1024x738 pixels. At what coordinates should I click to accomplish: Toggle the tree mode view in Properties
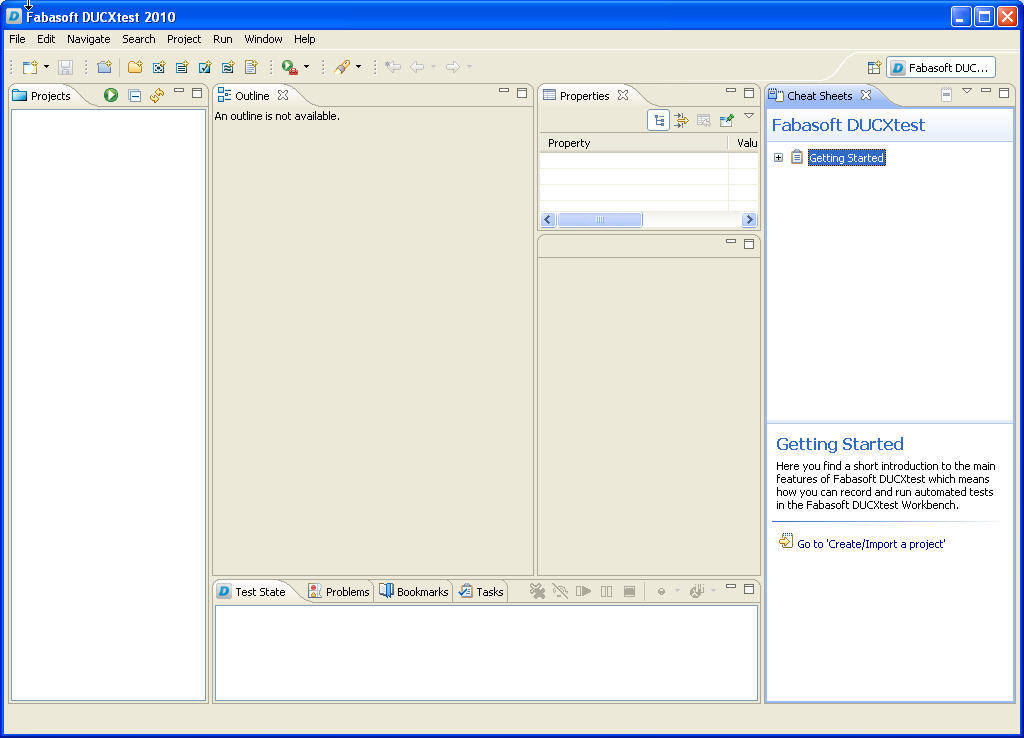click(659, 119)
